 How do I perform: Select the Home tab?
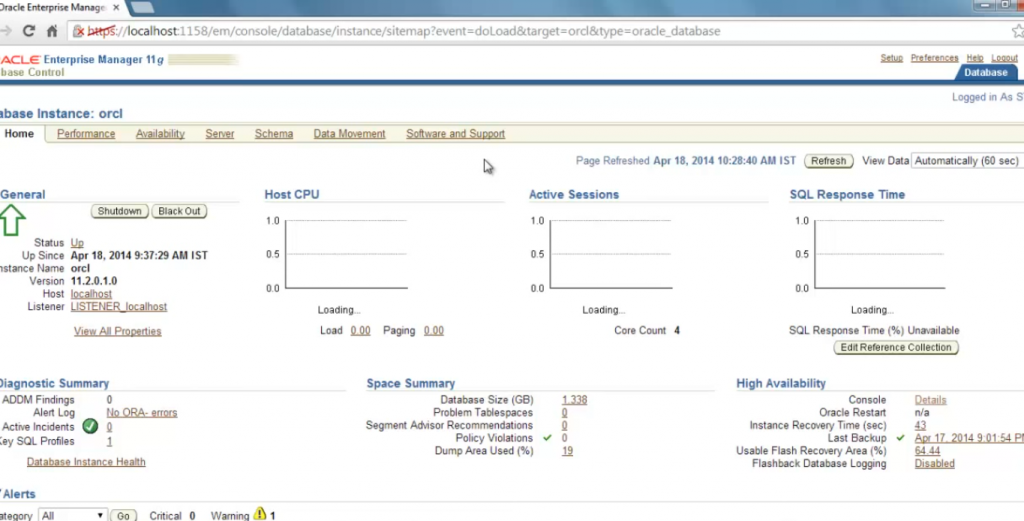pyautogui.click(x=19, y=134)
